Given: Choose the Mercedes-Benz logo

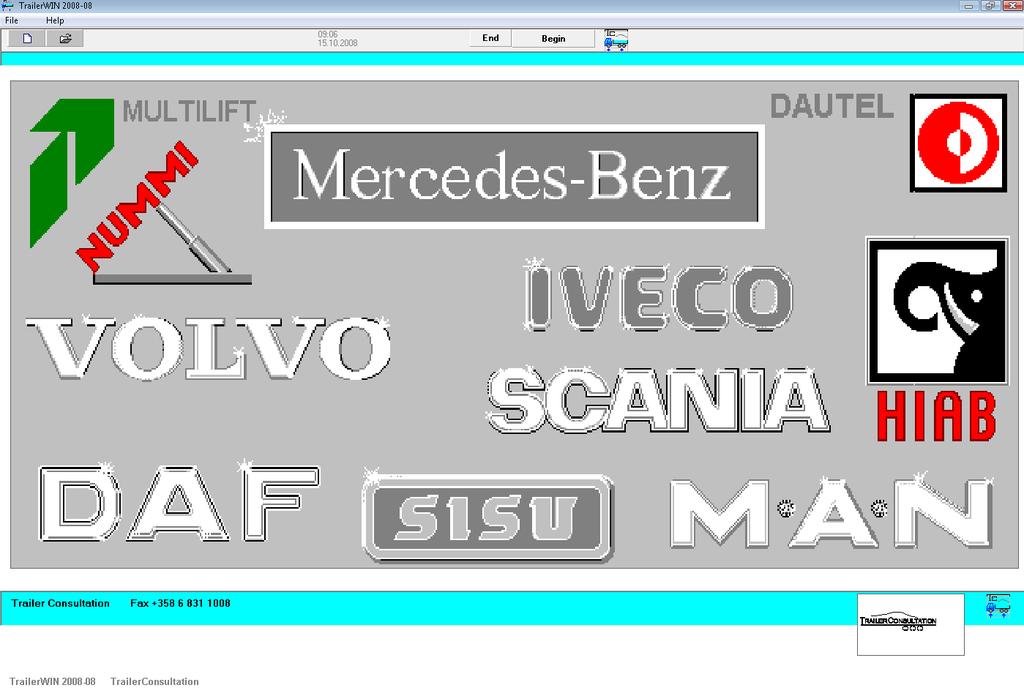Looking at the screenshot, I should [514, 177].
